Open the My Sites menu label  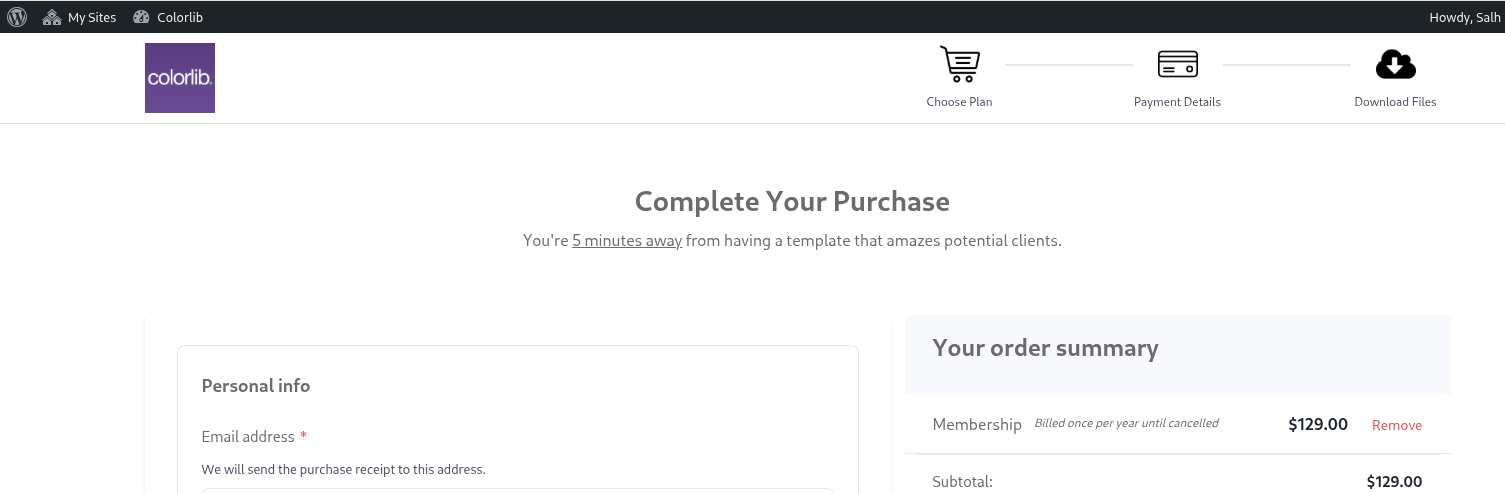(x=92, y=17)
